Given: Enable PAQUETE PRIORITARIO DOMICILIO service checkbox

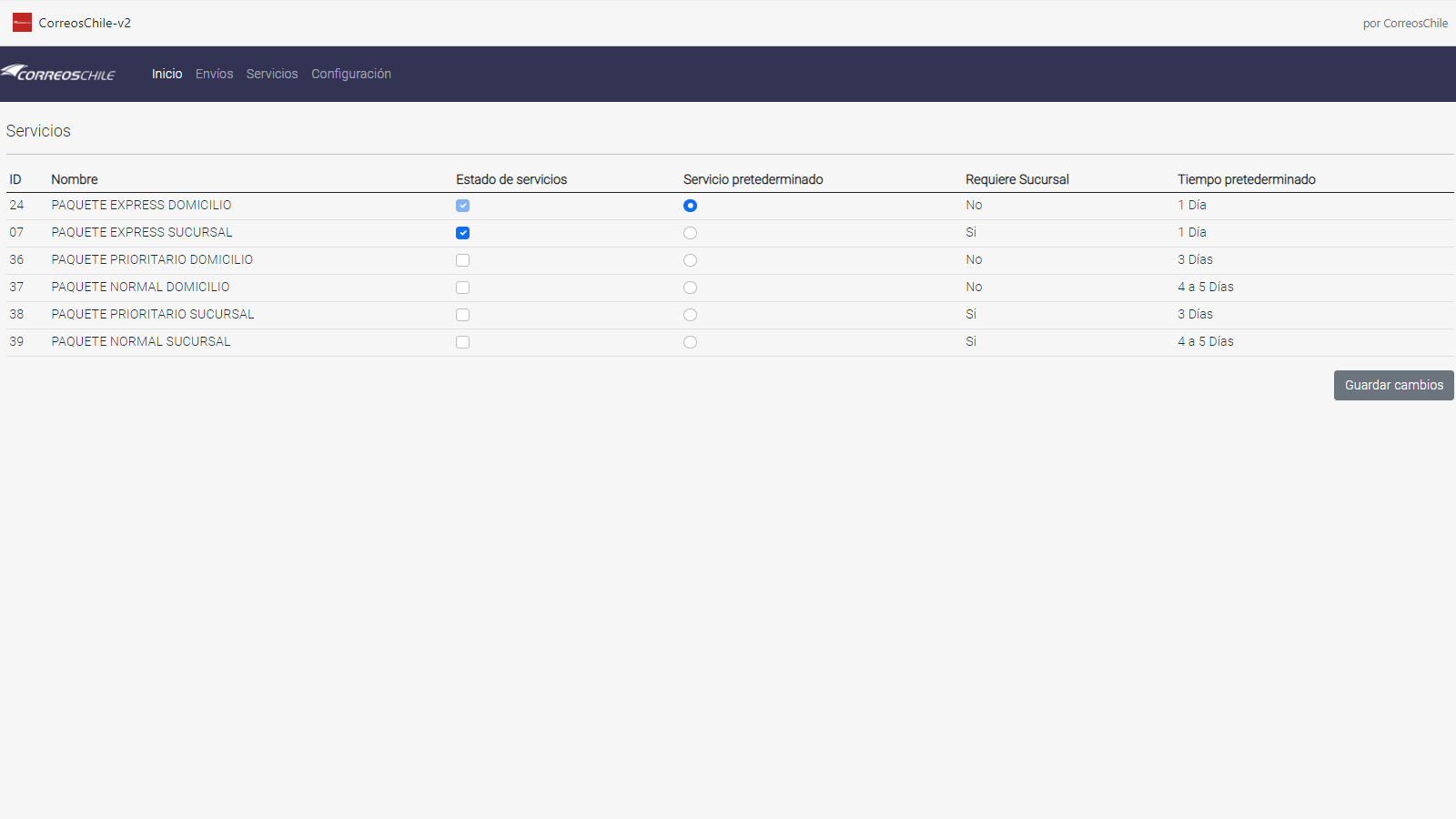Looking at the screenshot, I should [462, 260].
